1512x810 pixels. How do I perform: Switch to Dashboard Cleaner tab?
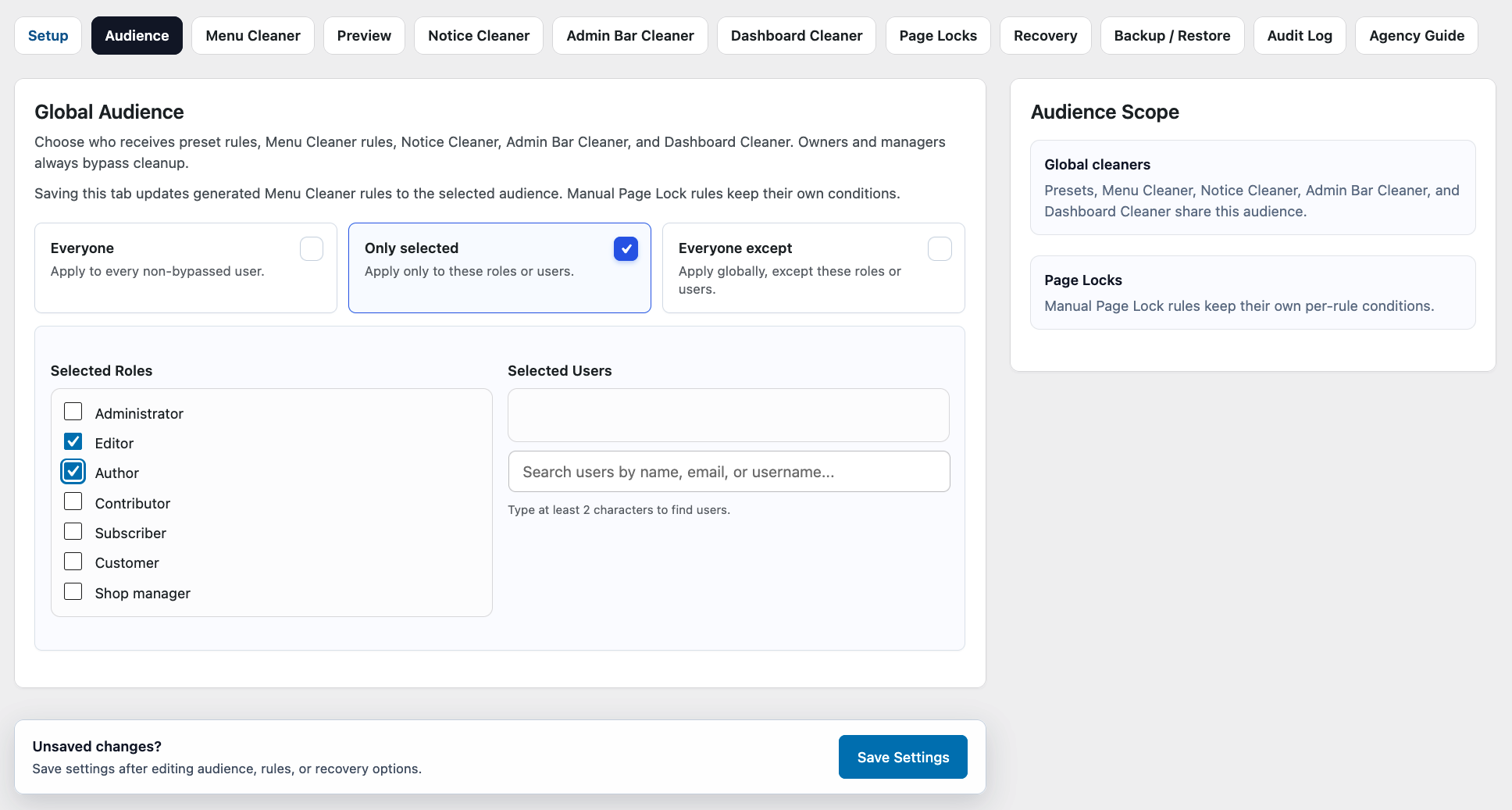(x=797, y=36)
